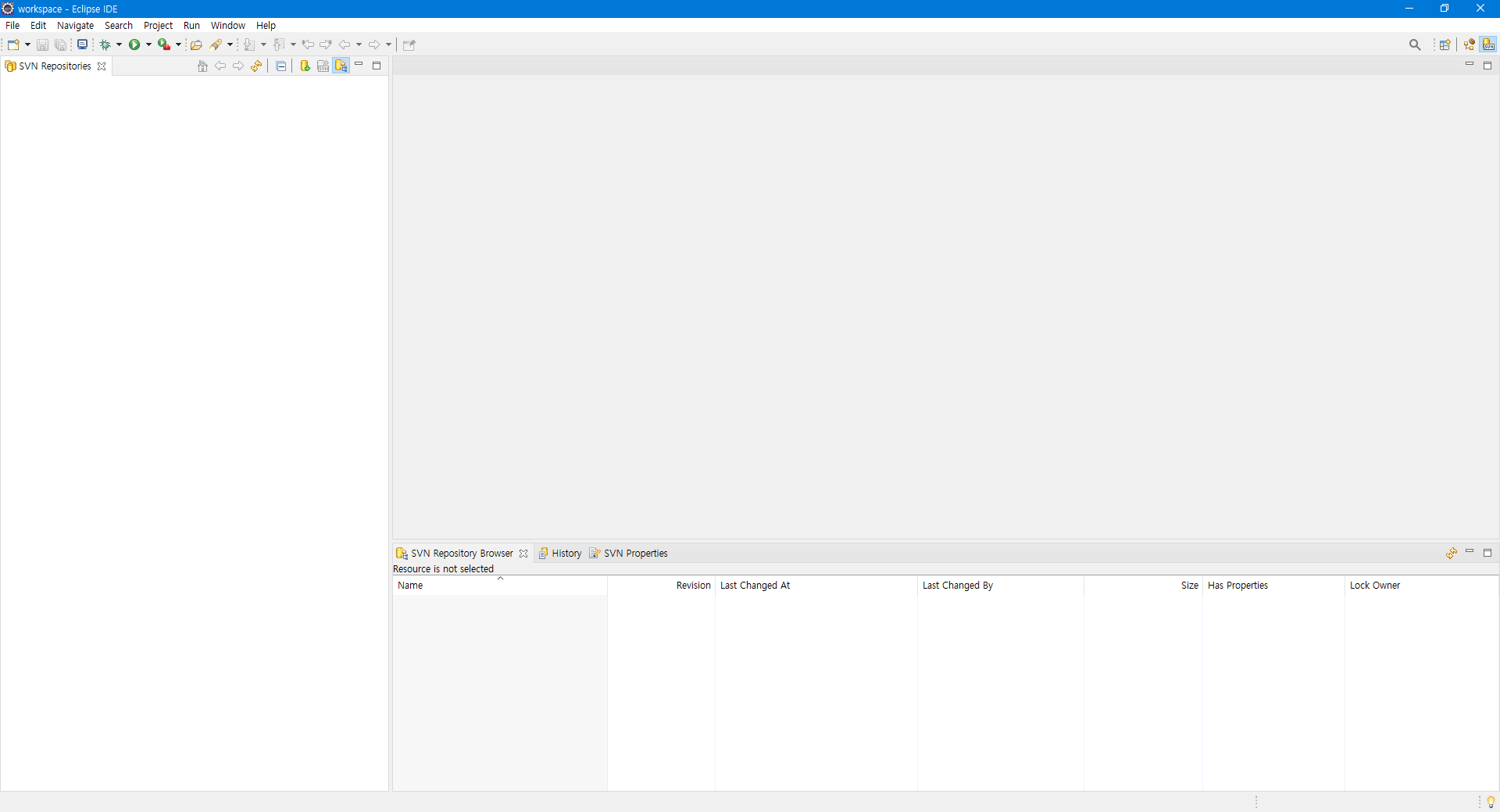Select the SVN Repositories tab
Image resolution: width=1500 pixels, height=812 pixels.
[x=55, y=66]
